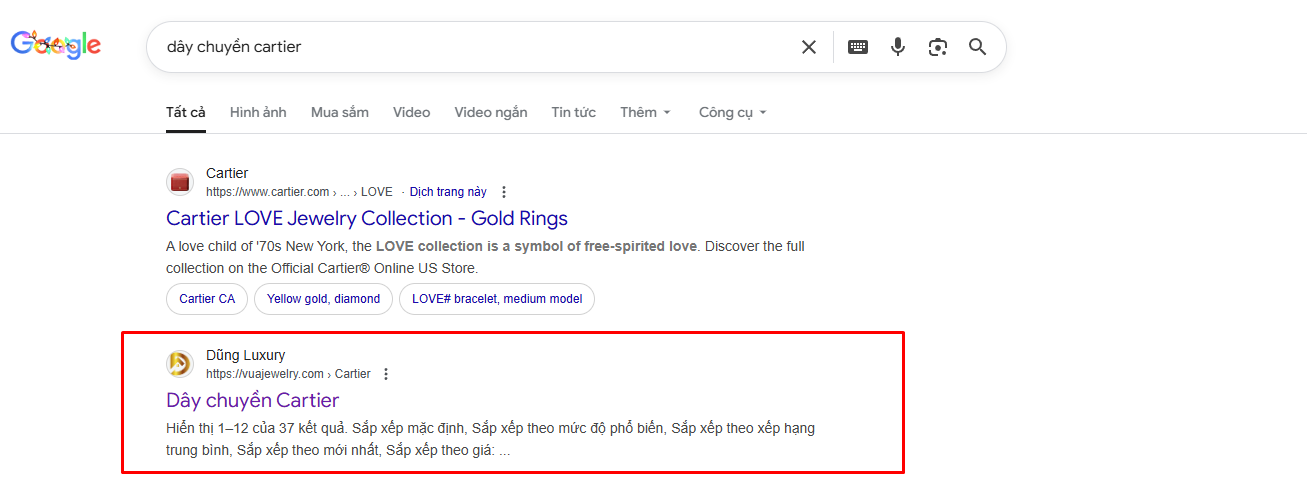Click the https://vuajewelry.com URL text

[x=265, y=374]
